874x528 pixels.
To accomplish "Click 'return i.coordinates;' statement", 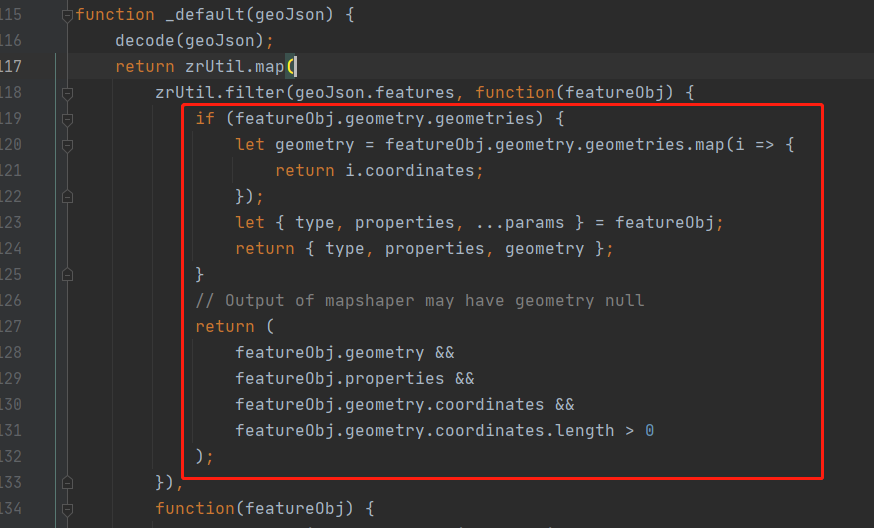I will 379,171.
